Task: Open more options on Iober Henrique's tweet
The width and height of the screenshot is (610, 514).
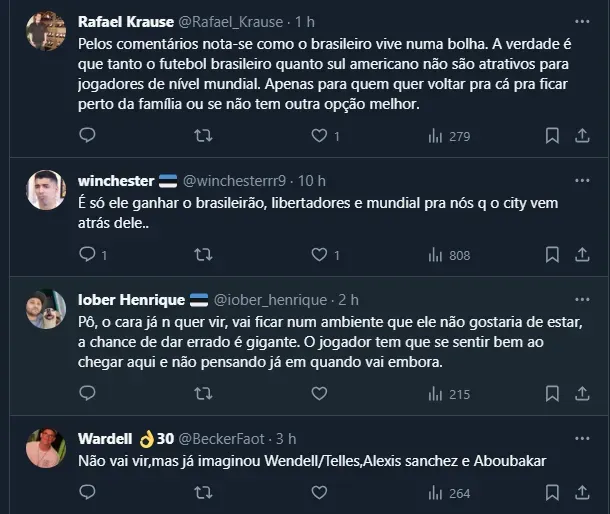Action: click(x=582, y=299)
